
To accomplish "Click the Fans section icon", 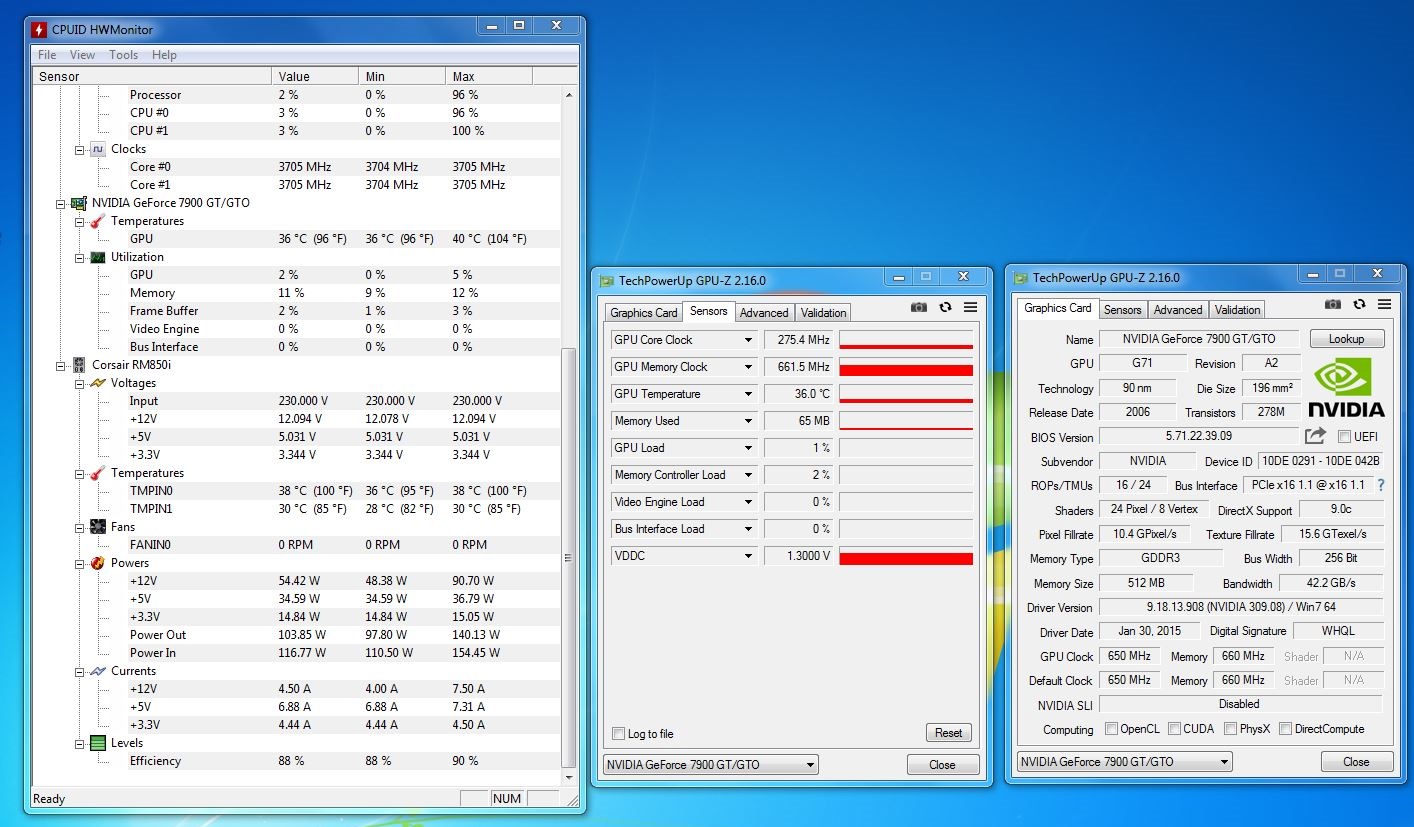I will coord(97,527).
